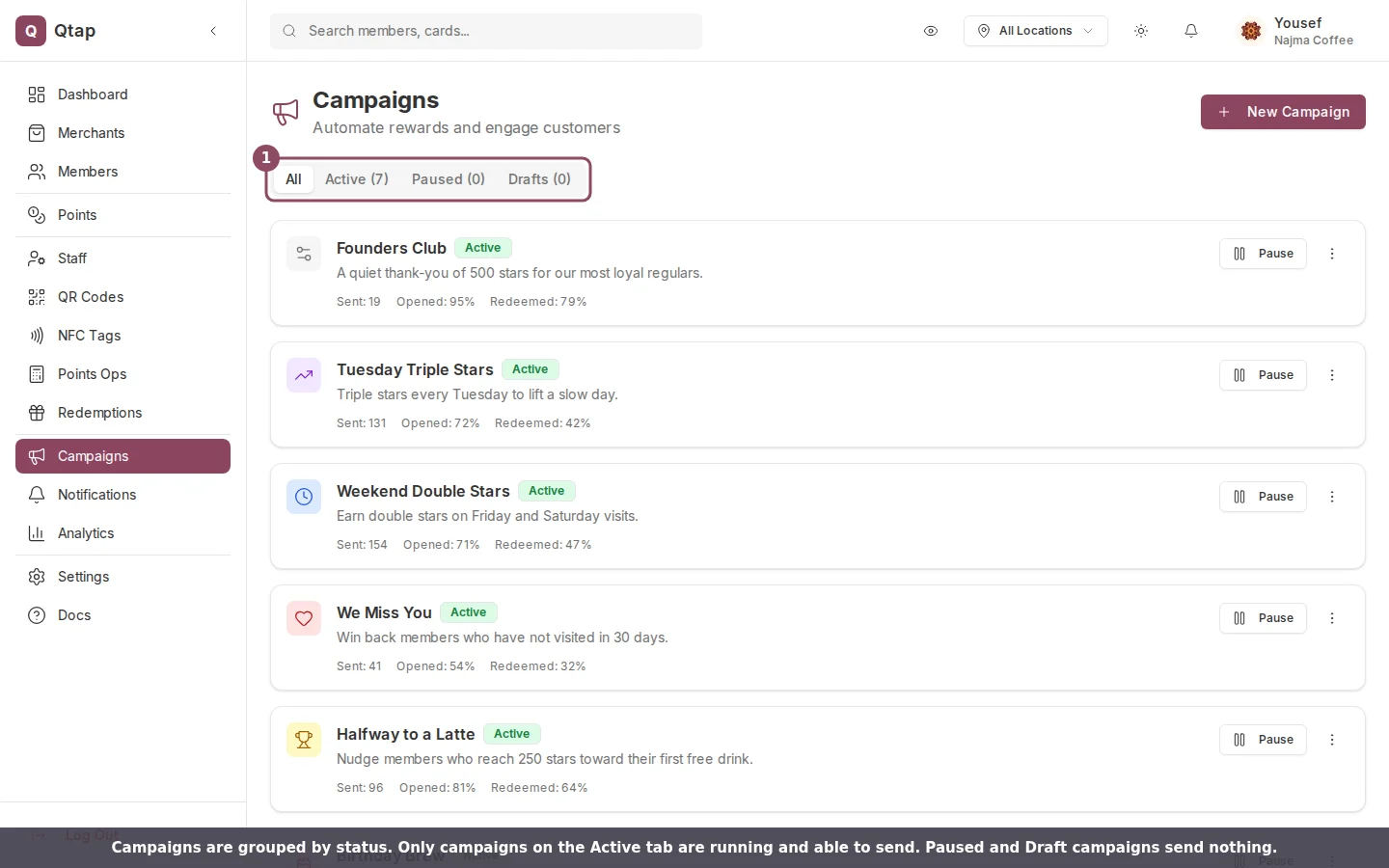Image resolution: width=1389 pixels, height=868 pixels.
Task: Open QR Codes from the sidebar
Action: click(x=123, y=297)
